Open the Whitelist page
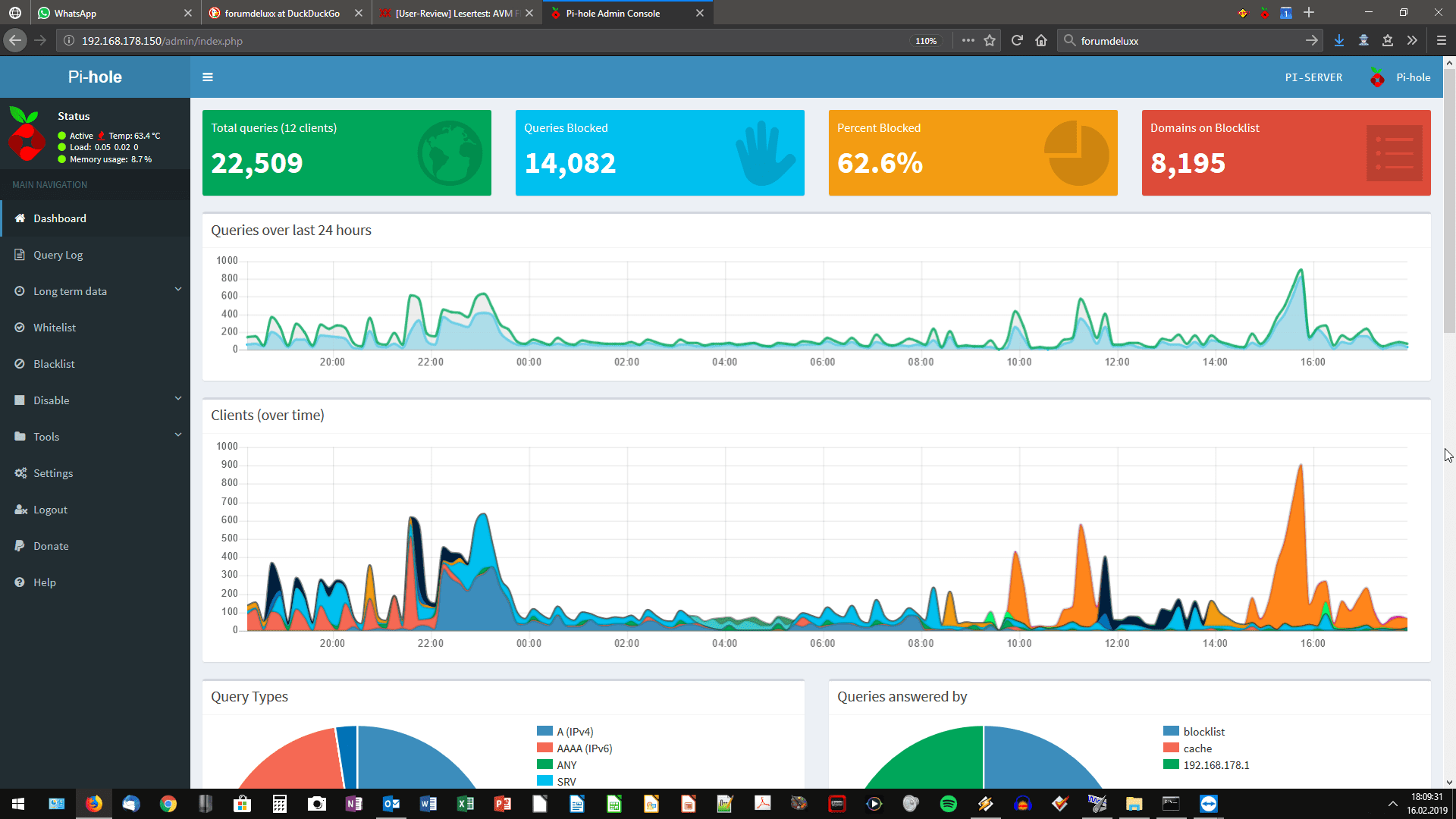The width and height of the screenshot is (1456, 819). click(x=95, y=328)
